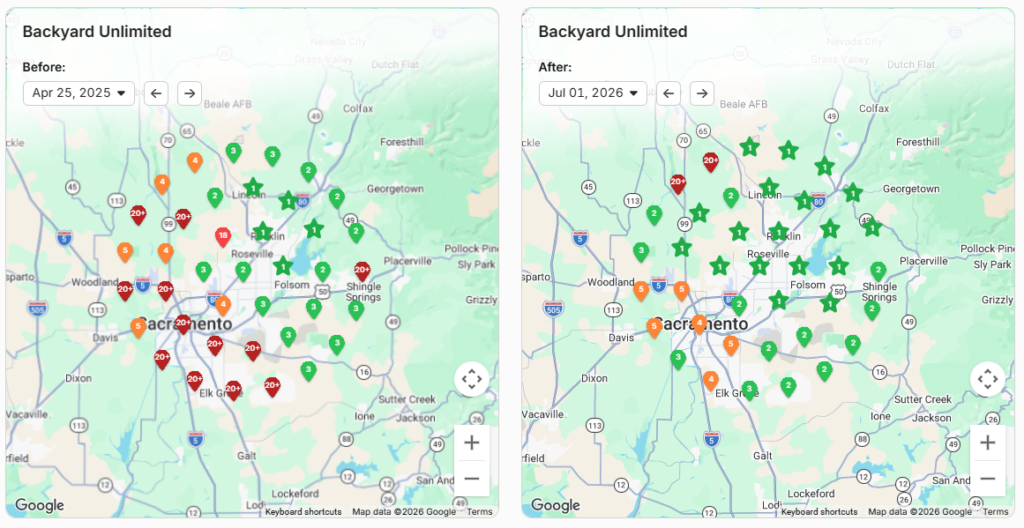The height and width of the screenshot is (528, 1024).
Task: Select orange 4 pin left of Elk Grove, After map
Action: pyautogui.click(x=711, y=380)
